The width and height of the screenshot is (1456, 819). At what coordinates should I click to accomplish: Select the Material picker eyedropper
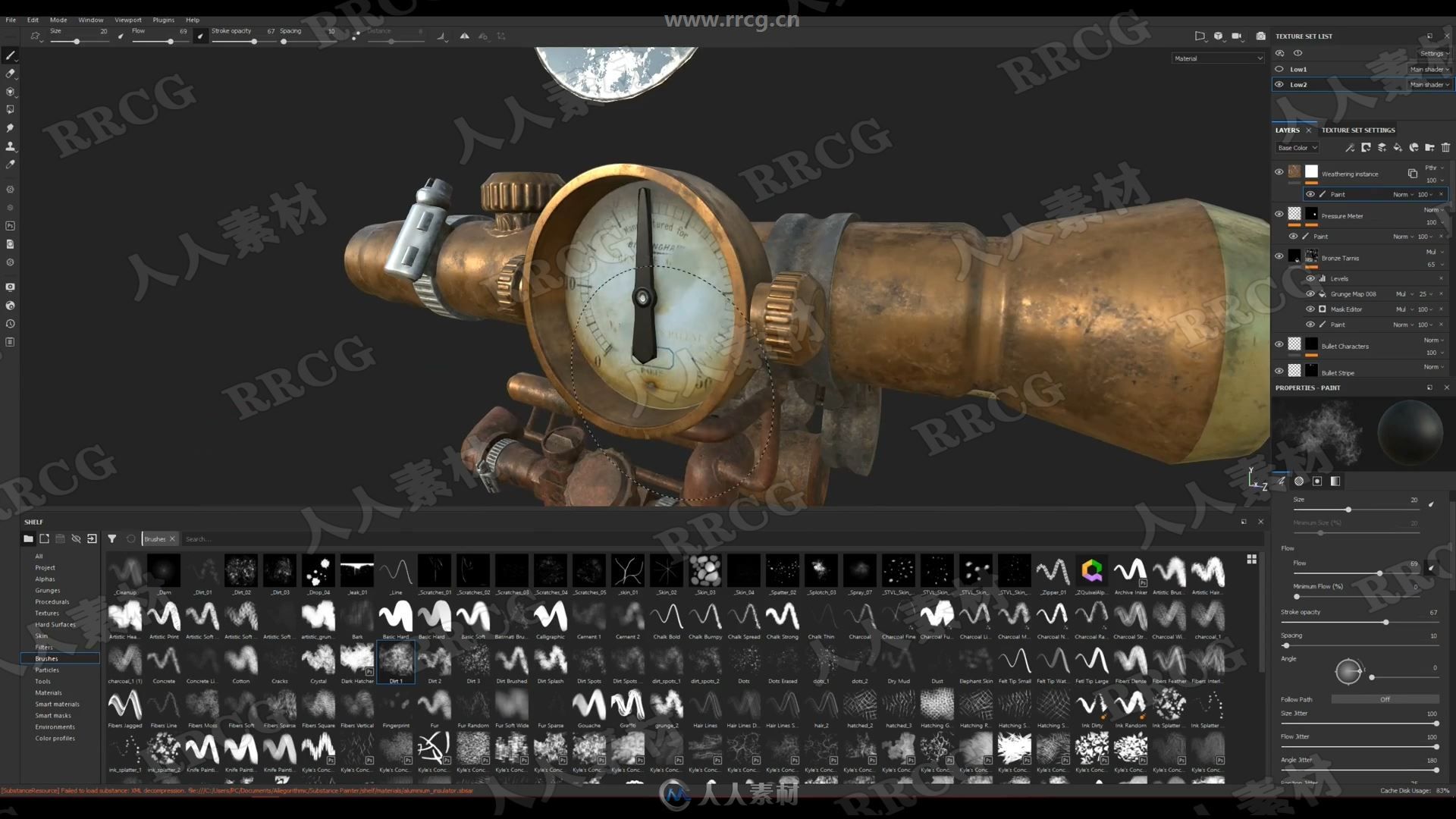pos(10,165)
